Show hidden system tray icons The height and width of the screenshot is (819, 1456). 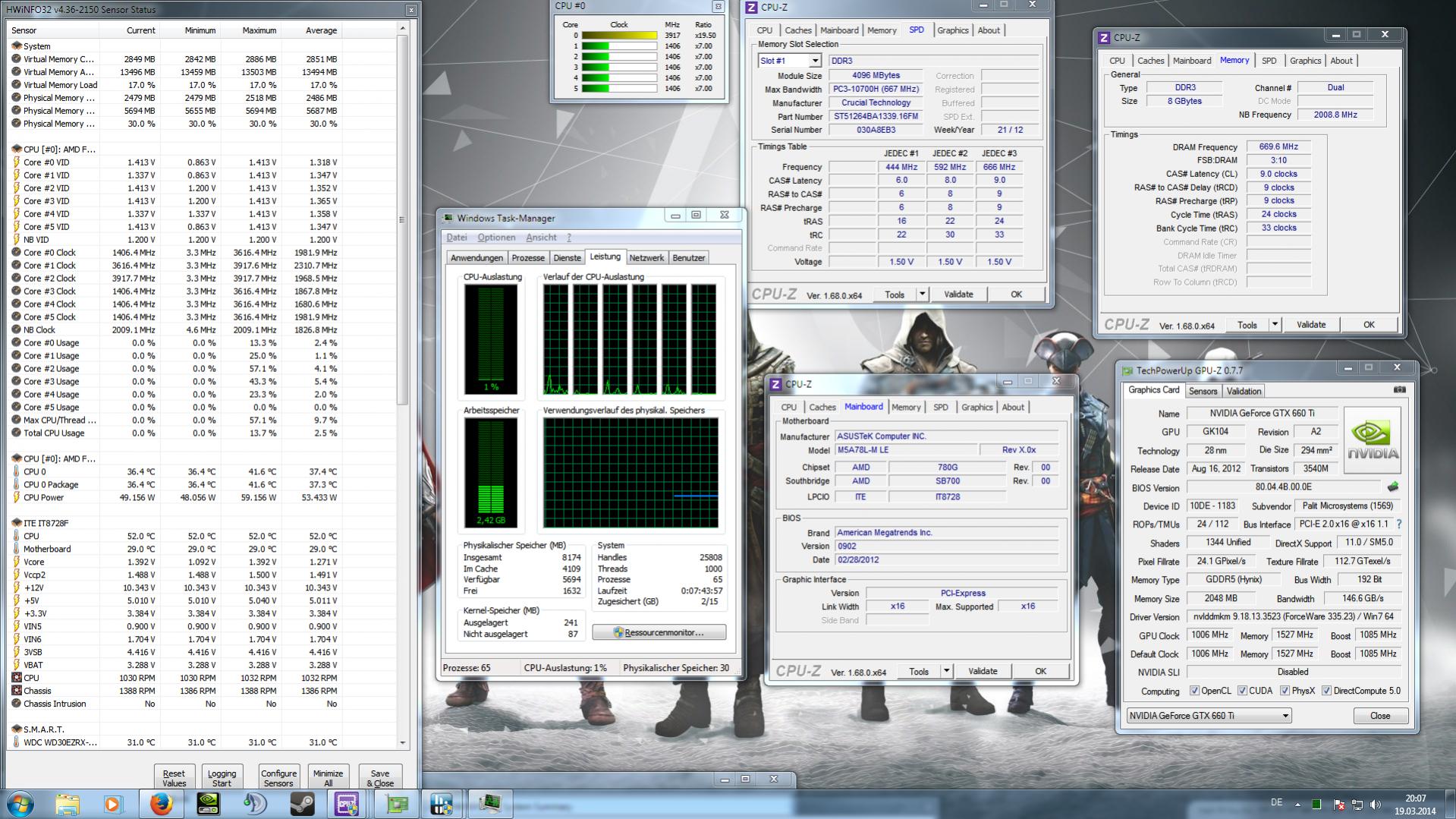[x=1297, y=804]
